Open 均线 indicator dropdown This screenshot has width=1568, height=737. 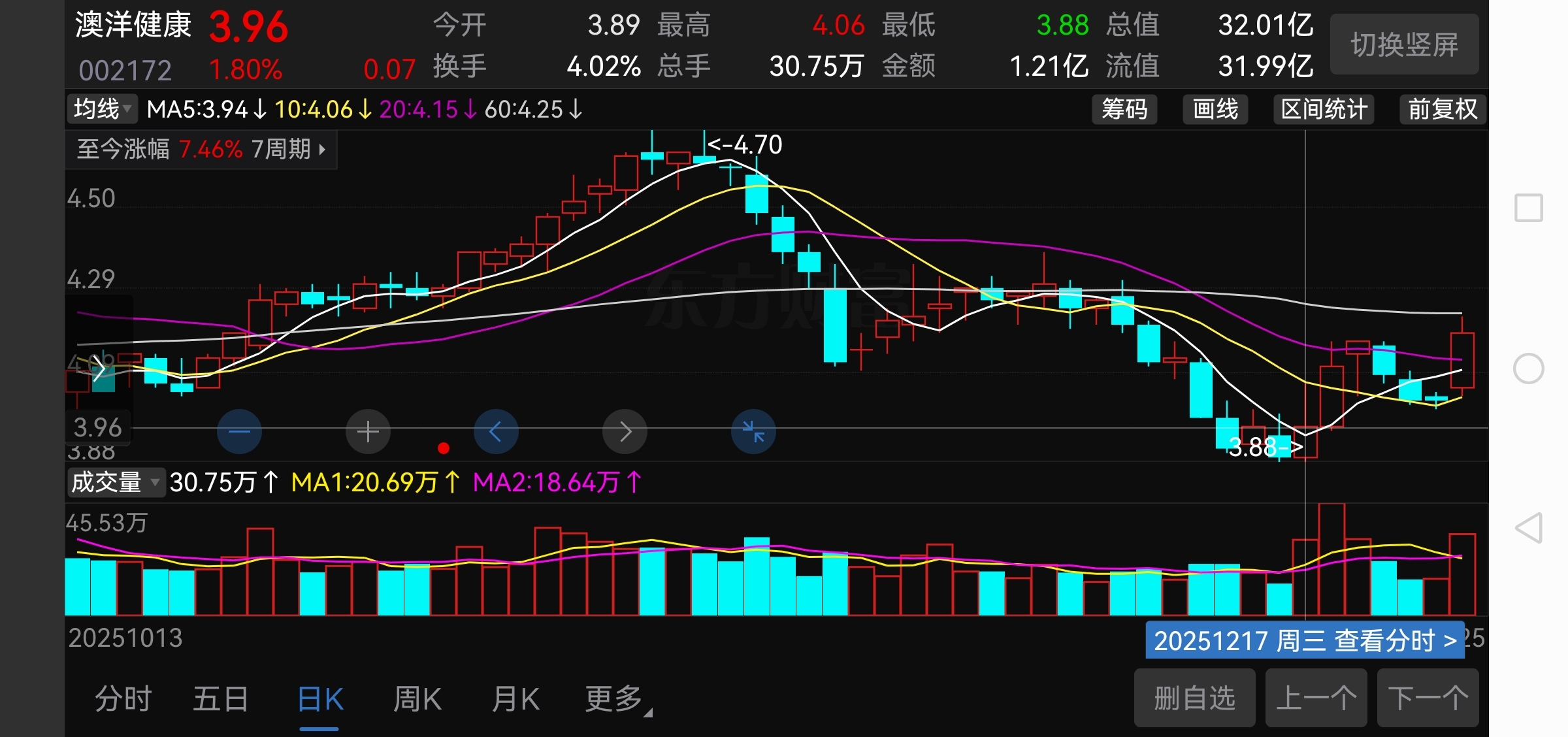[102, 109]
